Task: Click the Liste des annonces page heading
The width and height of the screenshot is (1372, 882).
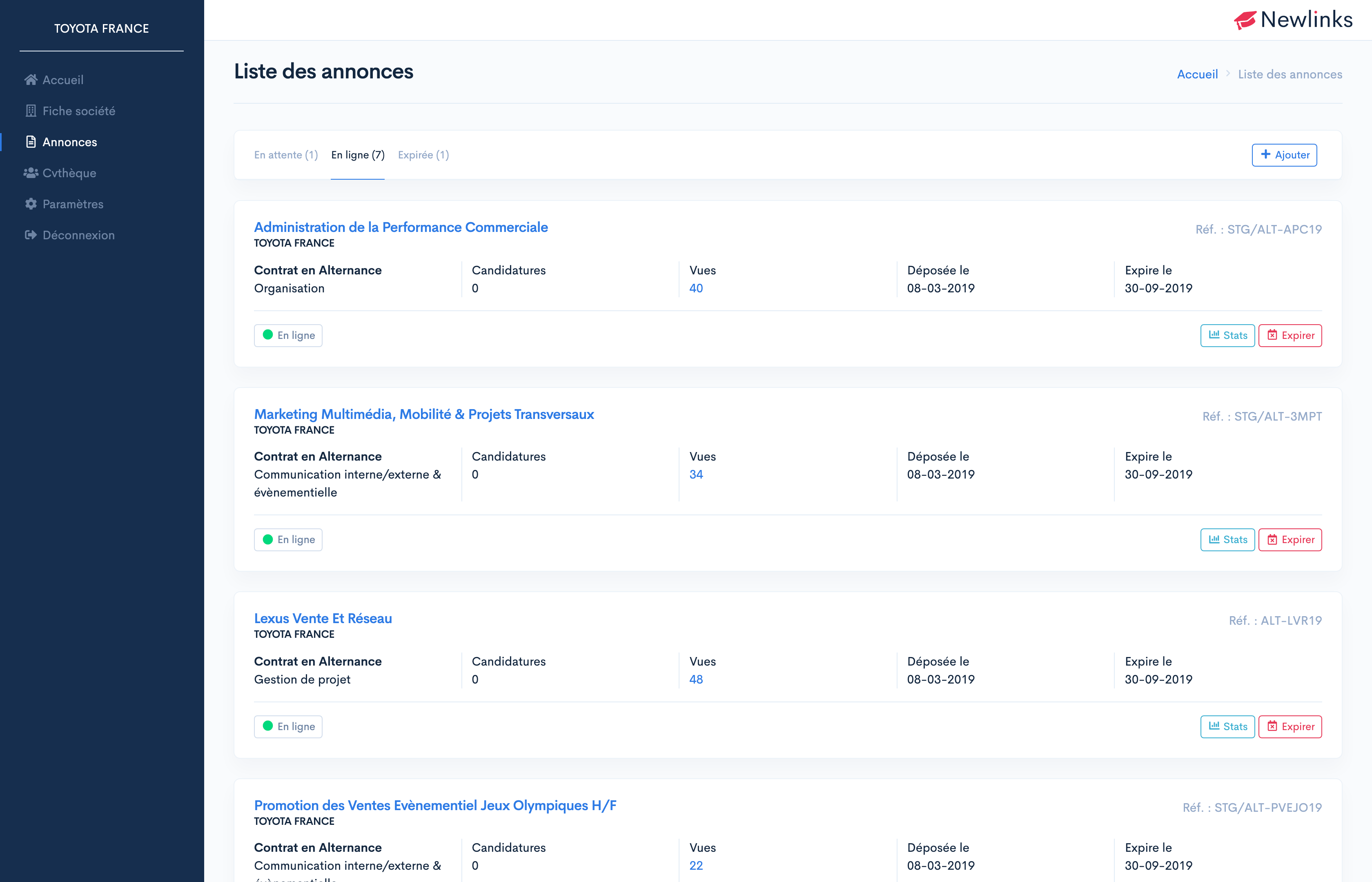Action: (x=323, y=71)
